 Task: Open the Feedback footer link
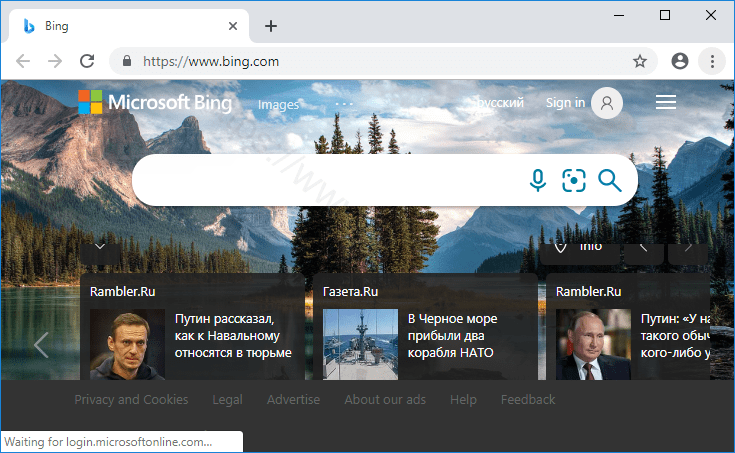528,400
